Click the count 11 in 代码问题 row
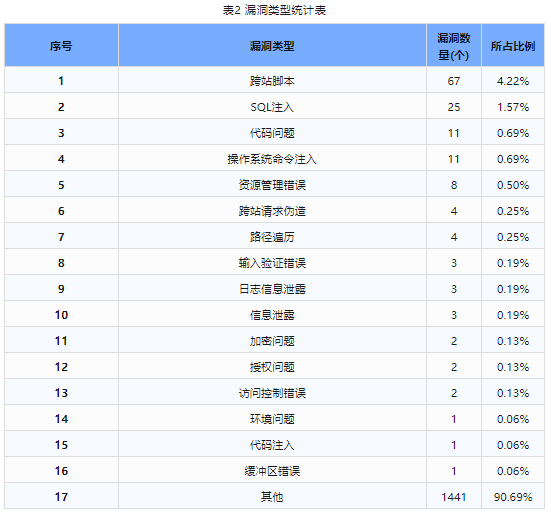The image size is (551, 514). click(x=454, y=133)
